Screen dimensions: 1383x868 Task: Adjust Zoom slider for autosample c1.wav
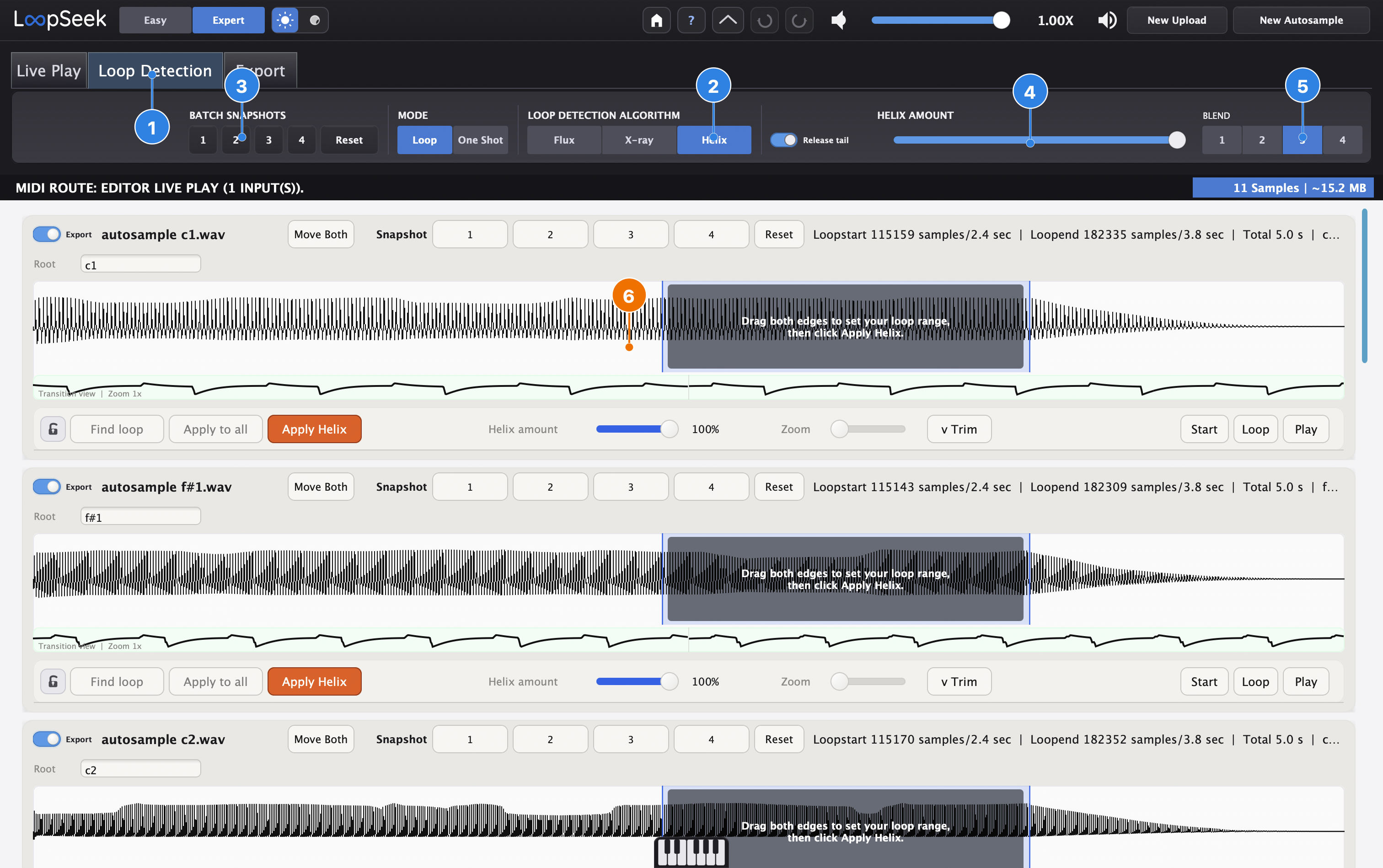click(868, 429)
